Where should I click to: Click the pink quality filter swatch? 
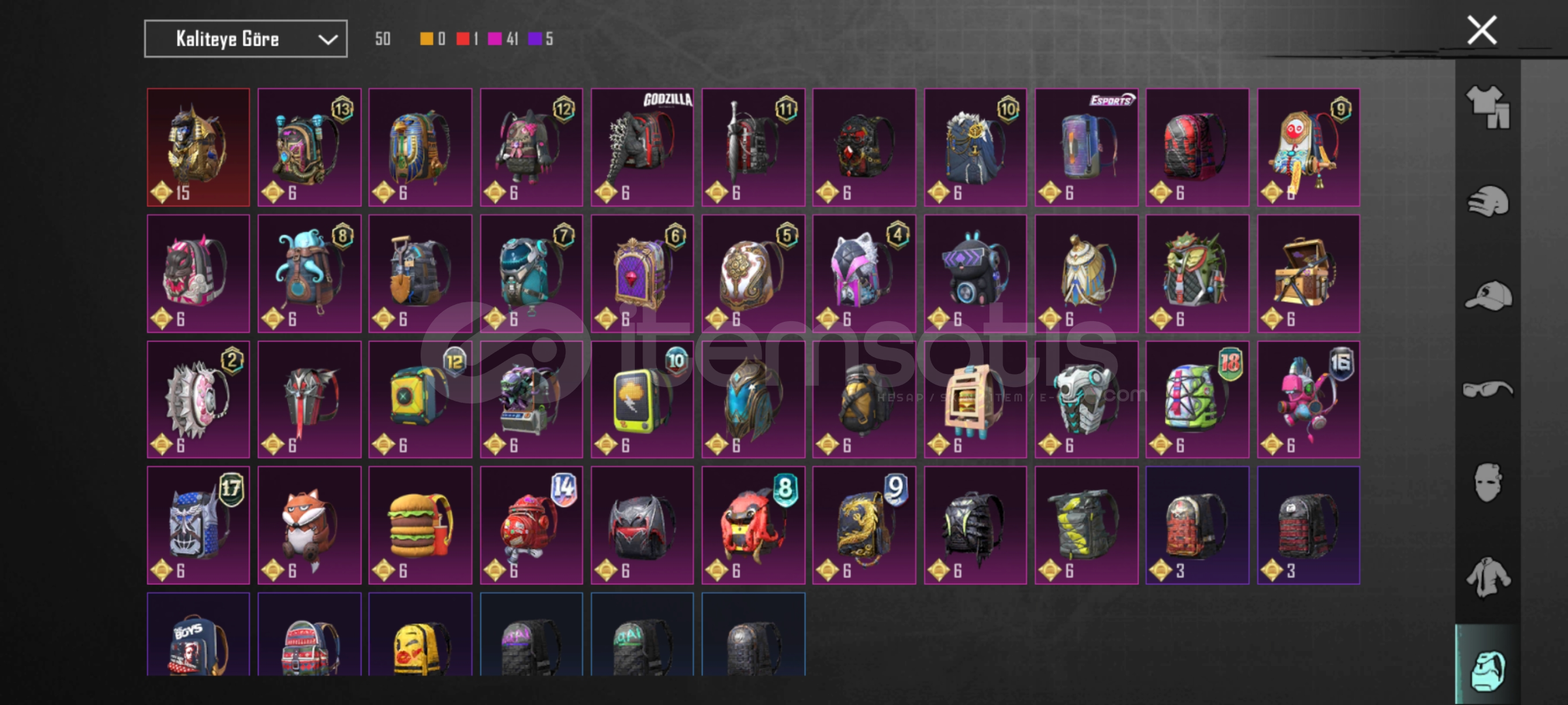495,39
